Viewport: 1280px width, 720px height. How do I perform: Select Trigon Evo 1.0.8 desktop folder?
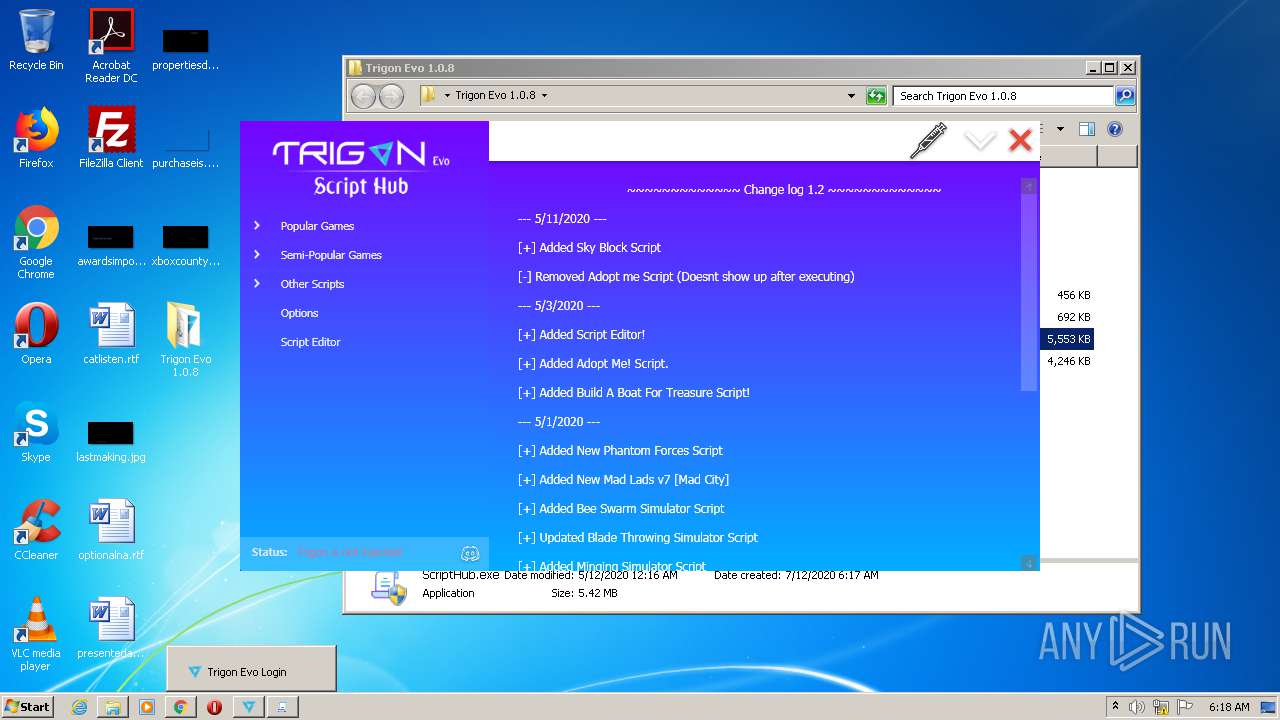click(x=186, y=340)
